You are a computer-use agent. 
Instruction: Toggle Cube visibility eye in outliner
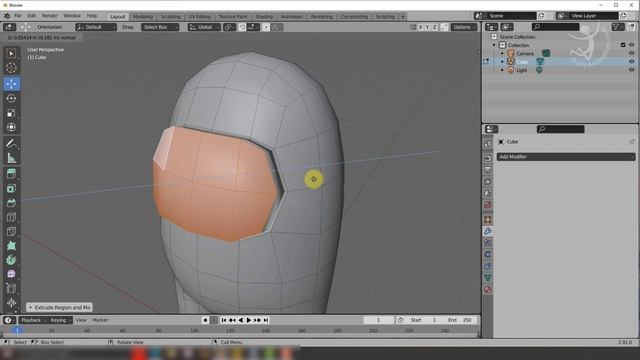coord(631,62)
